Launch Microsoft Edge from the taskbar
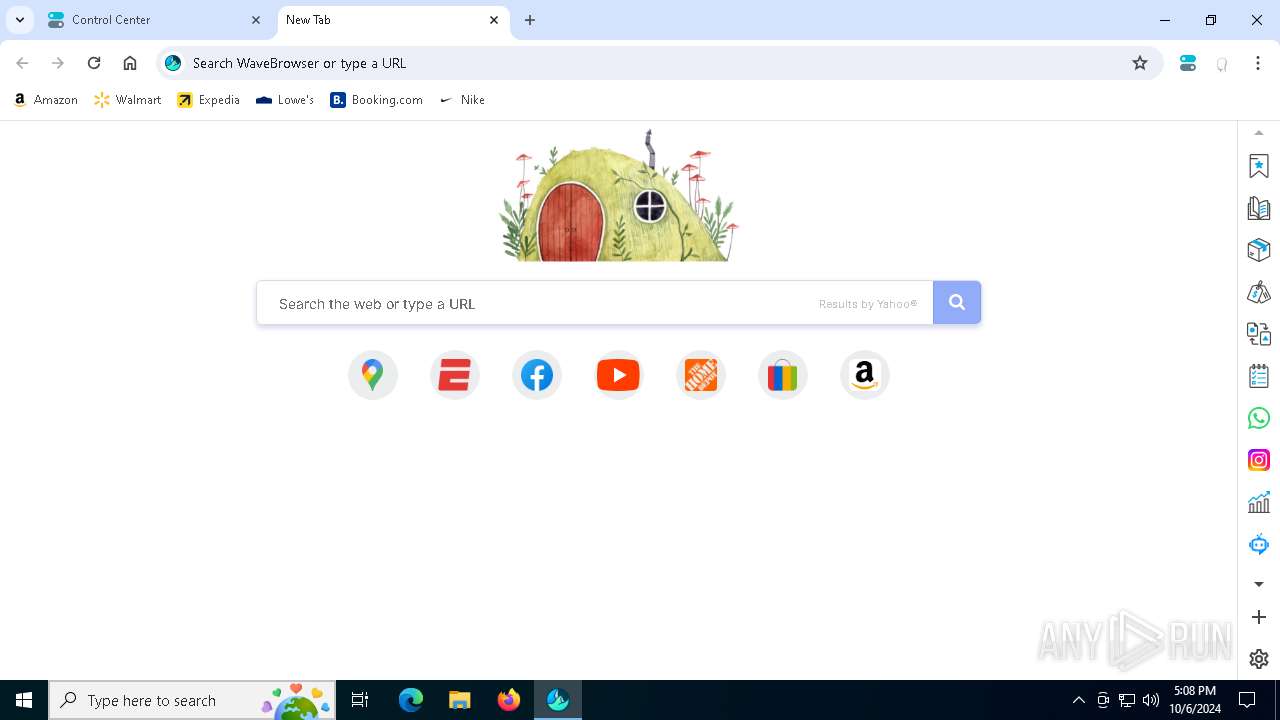1280x720 pixels. click(x=411, y=700)
